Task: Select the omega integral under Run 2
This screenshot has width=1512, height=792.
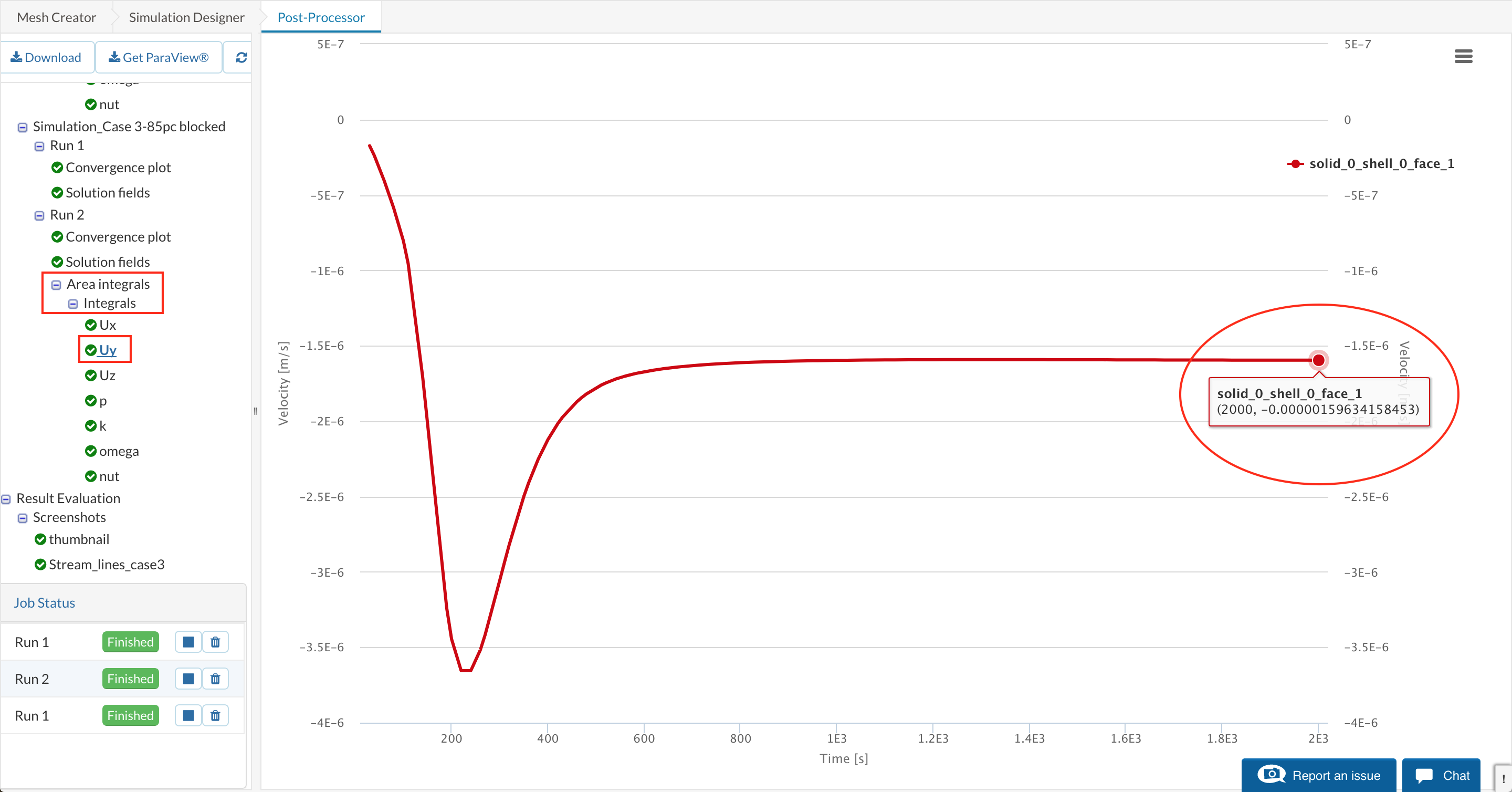Action: tap(119, 451)
